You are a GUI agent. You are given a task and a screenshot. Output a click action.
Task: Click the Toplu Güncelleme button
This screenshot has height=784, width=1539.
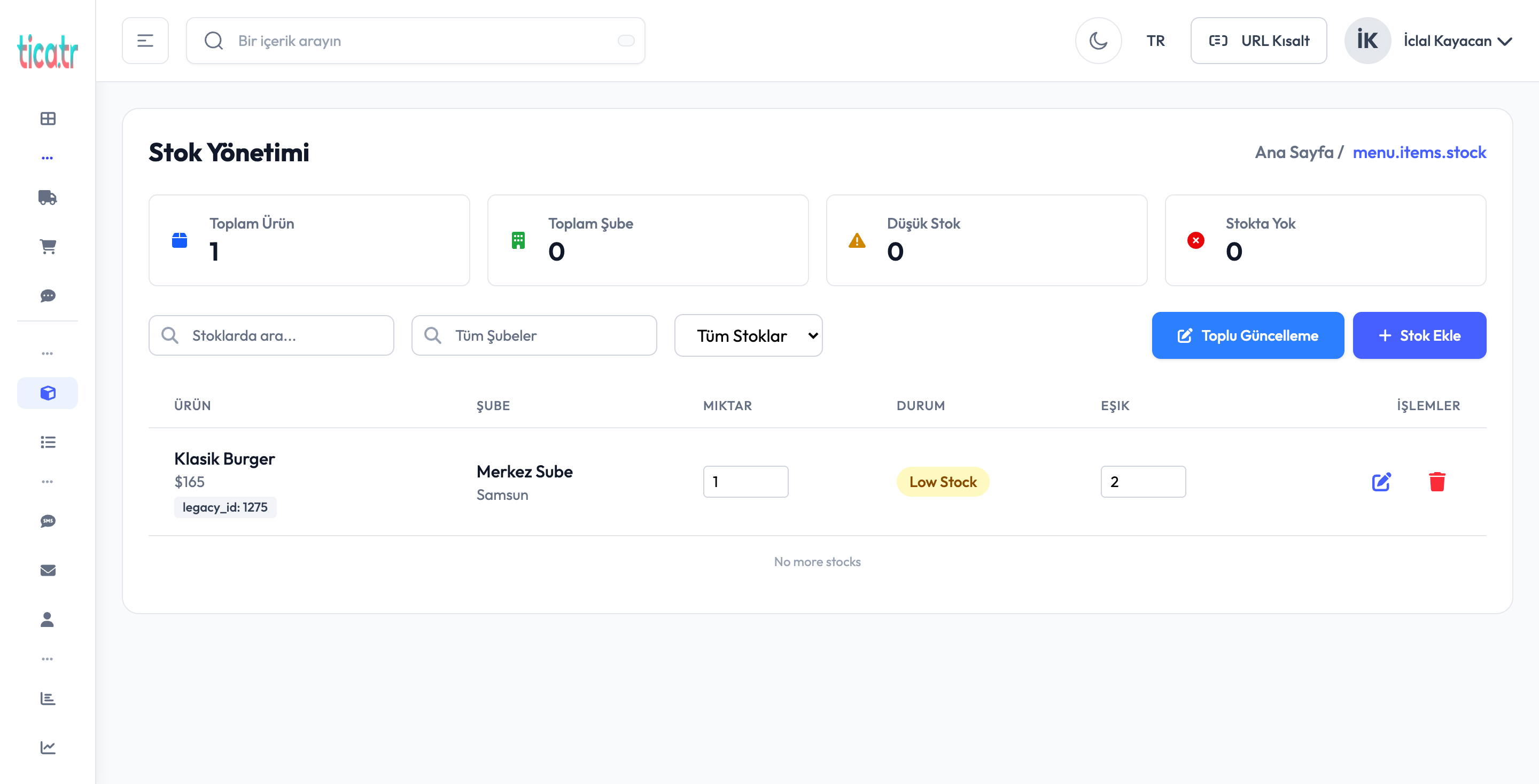1247,335
